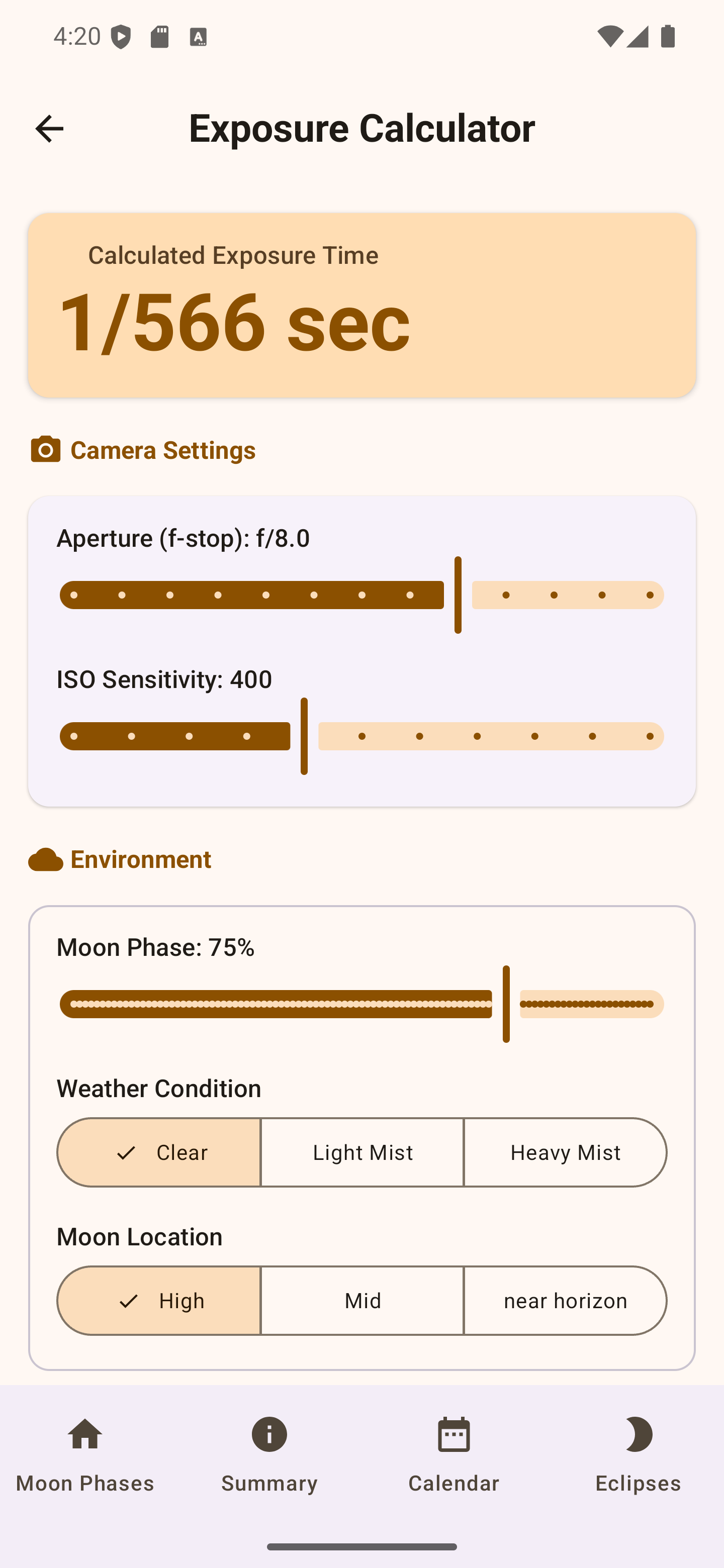Select High moon location
This screenshot has width=724, height=1568.
[x=159, y=1301]
